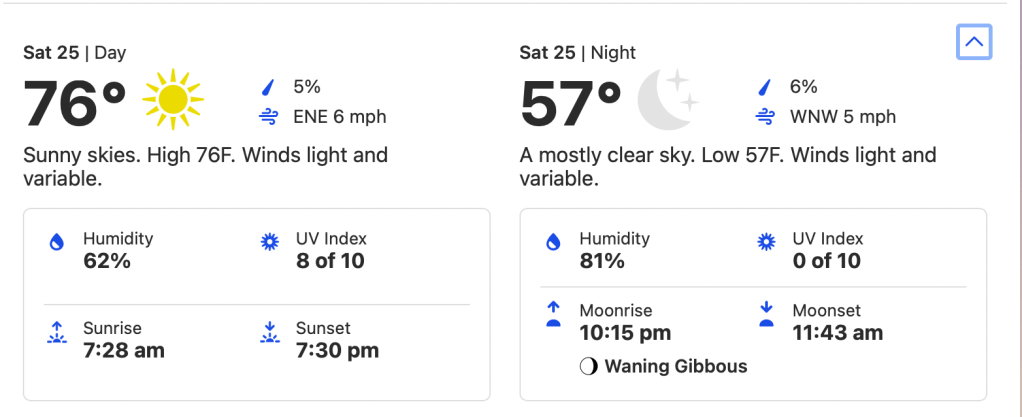Click the yellow sun icon for daytime
1022x417 pixels.
[x=172, y=101]
